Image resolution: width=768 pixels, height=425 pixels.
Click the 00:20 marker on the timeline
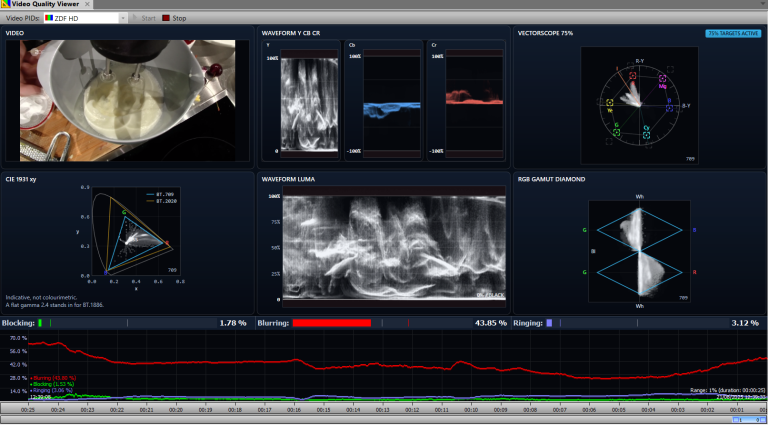(175, 410)
